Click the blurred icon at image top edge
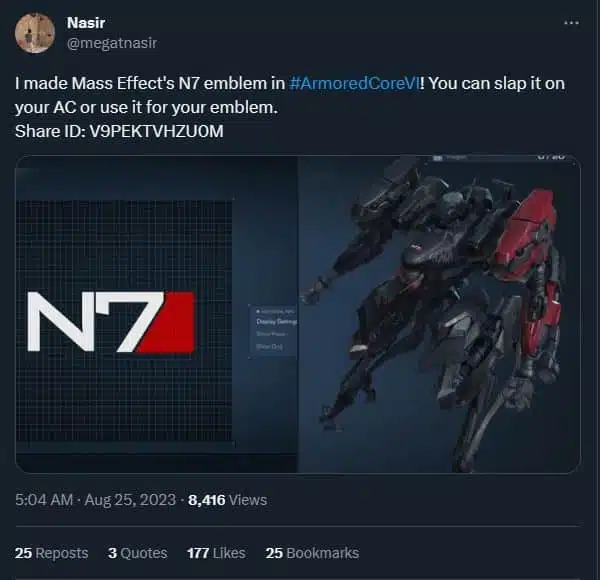Viewport: 600px width, 580px height. pyautogui.click(x=438, y=158)
